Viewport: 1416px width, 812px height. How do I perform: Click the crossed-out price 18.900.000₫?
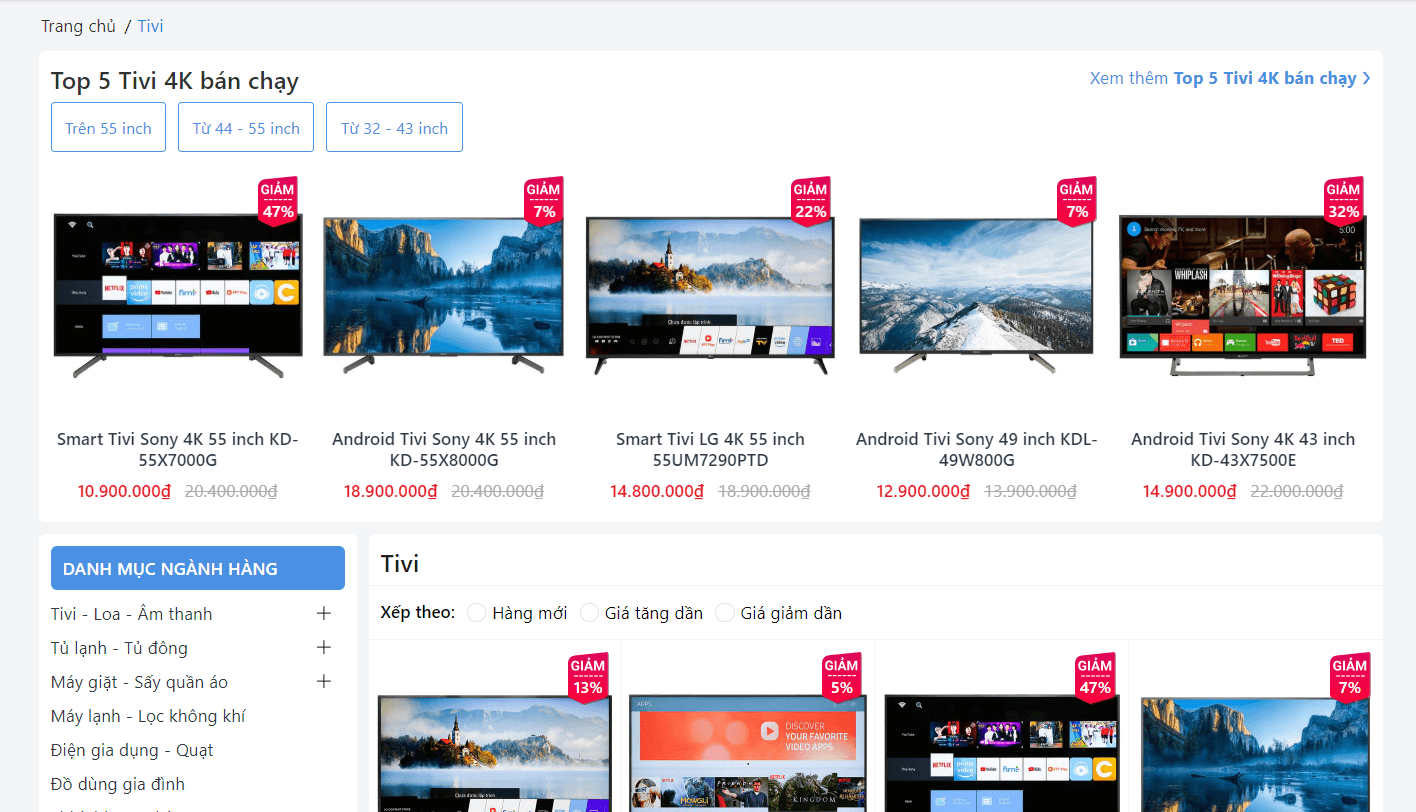pos(764,491)
